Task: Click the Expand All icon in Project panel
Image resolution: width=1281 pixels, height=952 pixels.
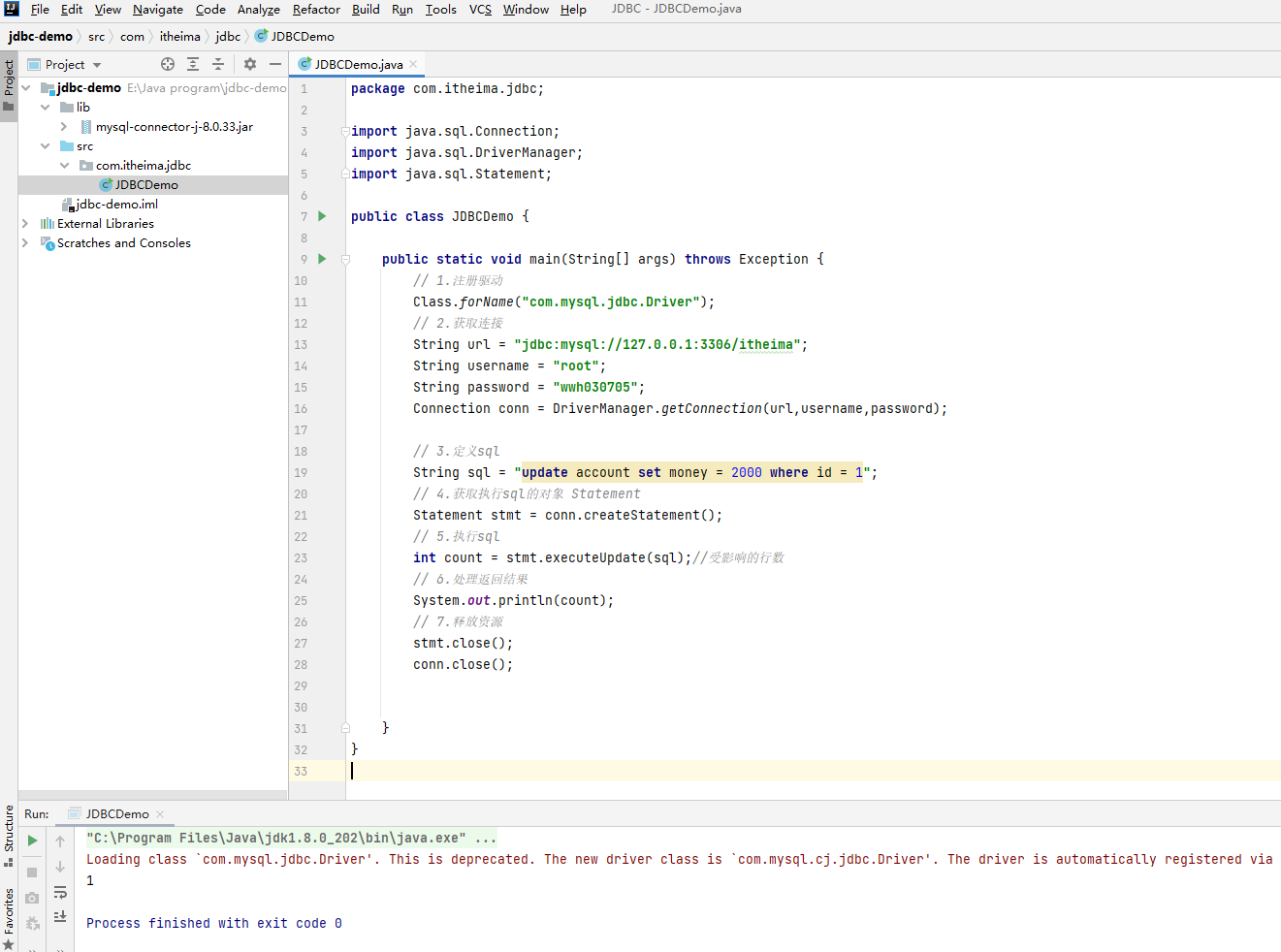Action: (x=193, y=64)
